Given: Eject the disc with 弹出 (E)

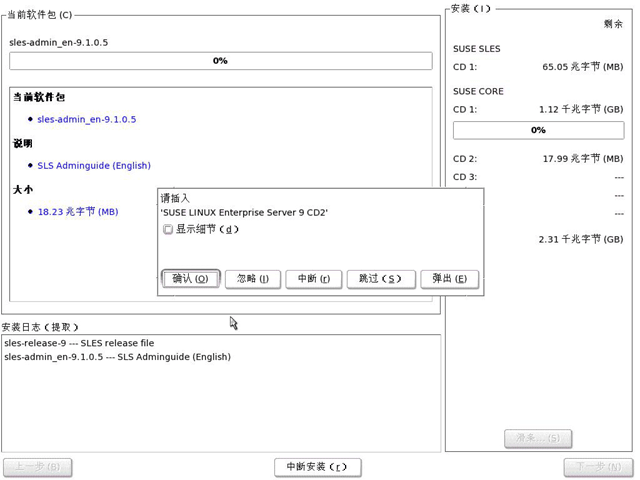Looking at the screenshot, I should (x=449, y=279).
